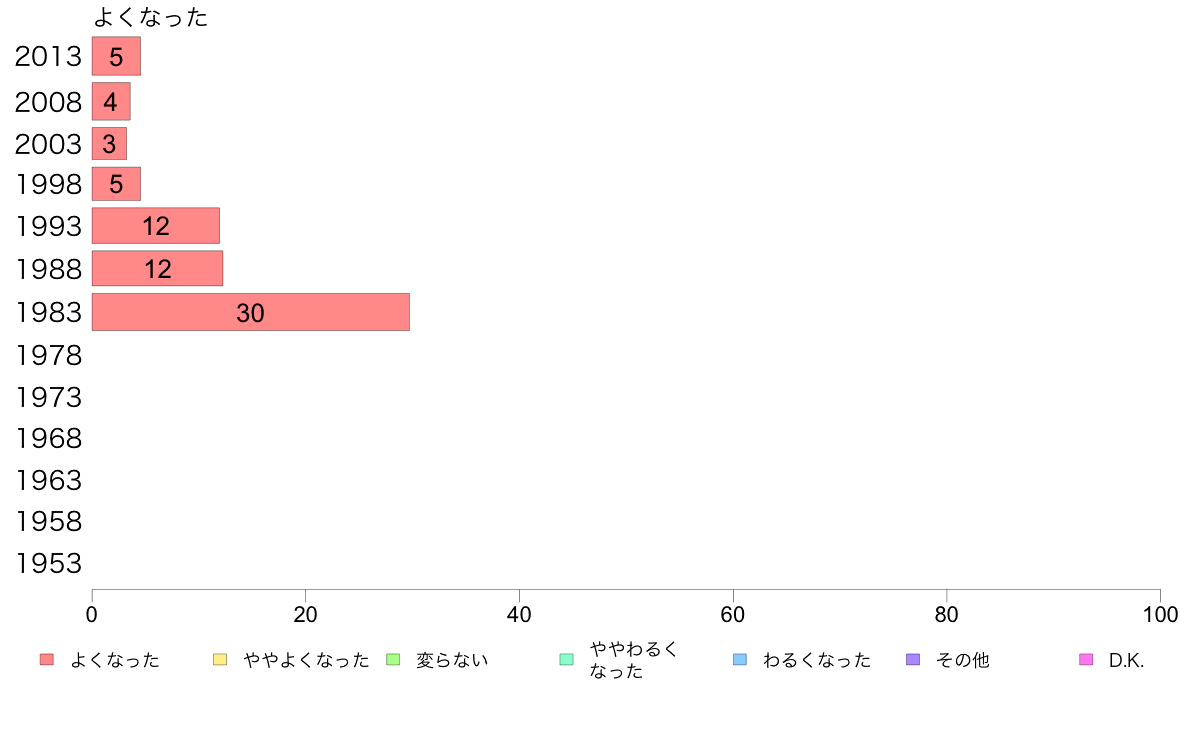Click the 100 tick on the axis

[x=1160, y=615]
